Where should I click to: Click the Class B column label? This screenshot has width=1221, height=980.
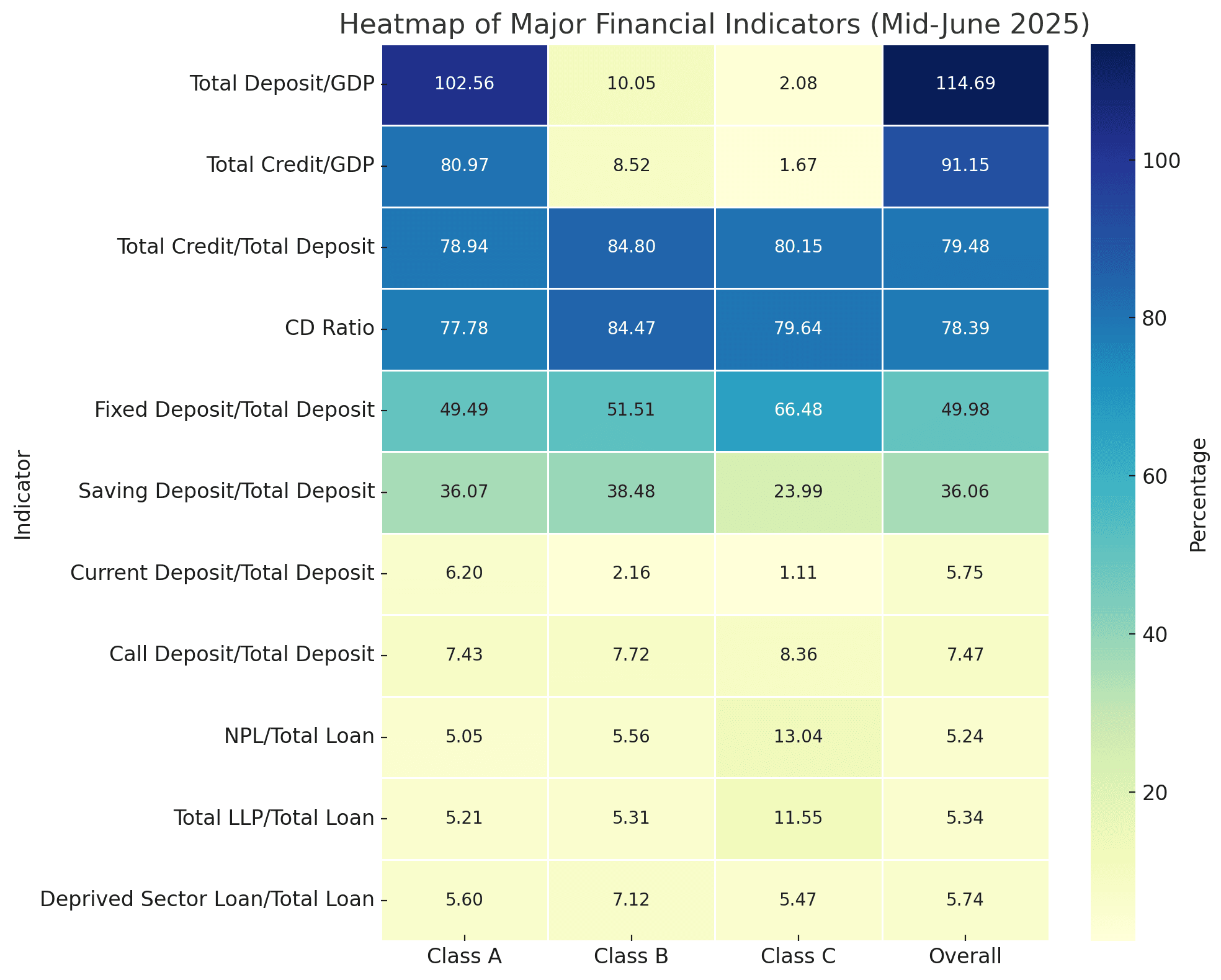click(631, 957)
